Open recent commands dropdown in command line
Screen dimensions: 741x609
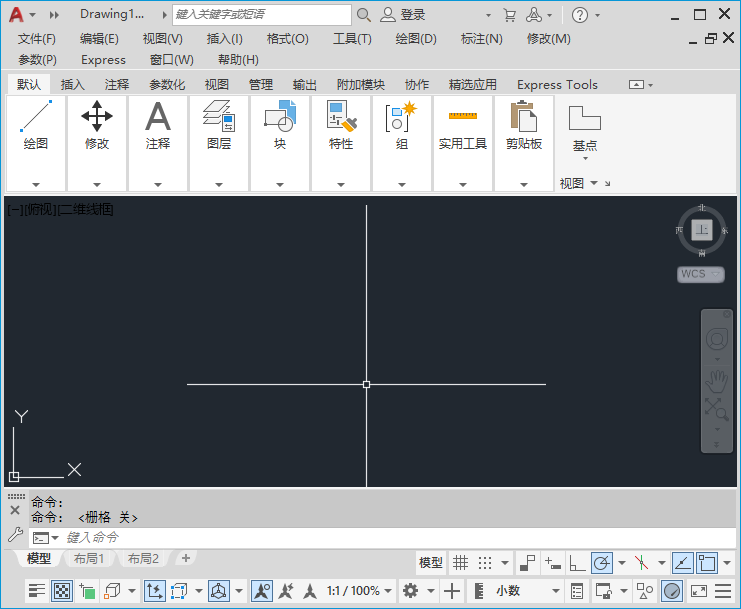tap(46, 538)
